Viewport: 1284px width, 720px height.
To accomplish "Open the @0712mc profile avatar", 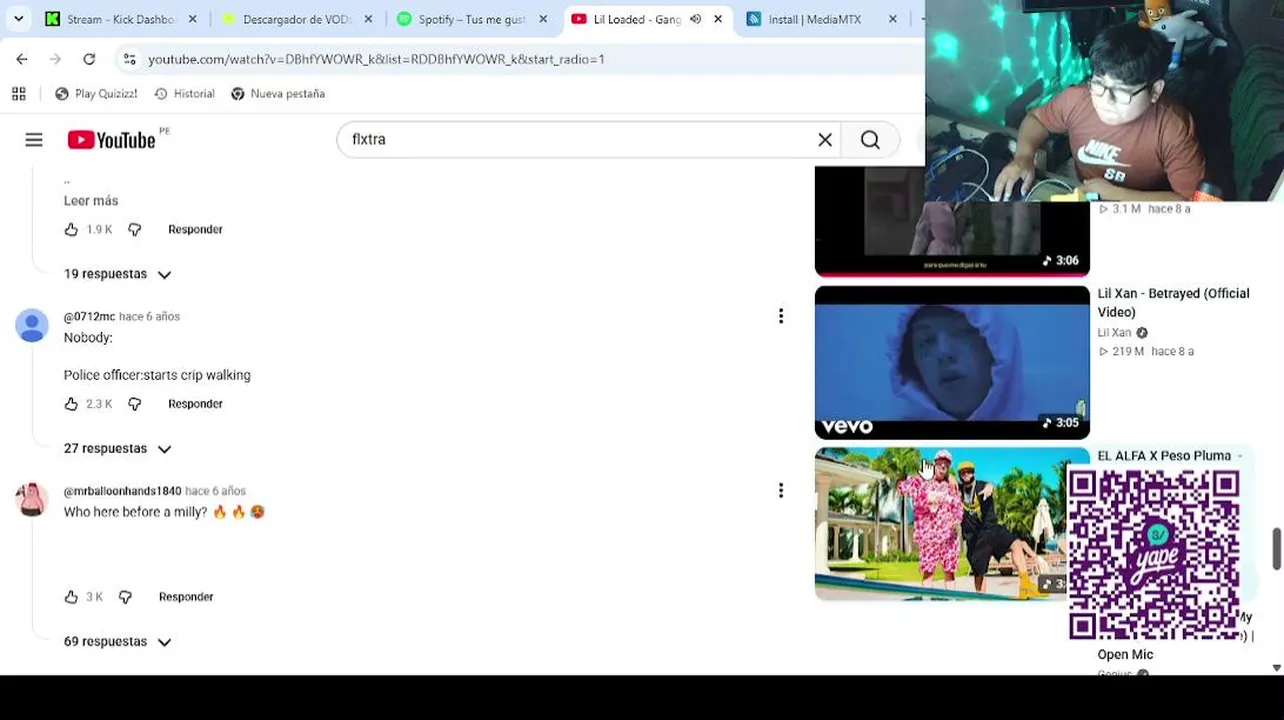I will click(x=32, y=325).
